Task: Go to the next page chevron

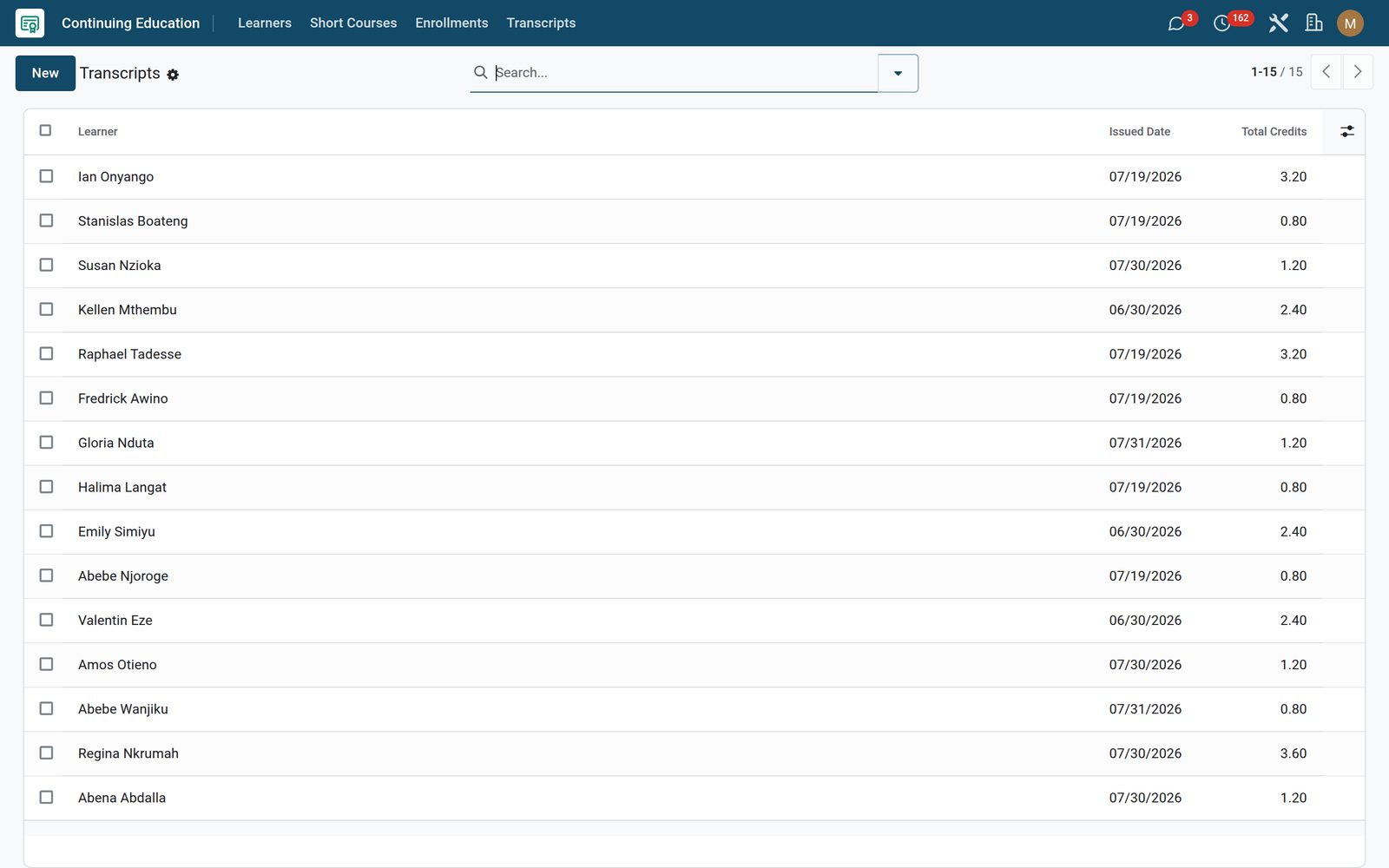Action: tap(1358, 72)
